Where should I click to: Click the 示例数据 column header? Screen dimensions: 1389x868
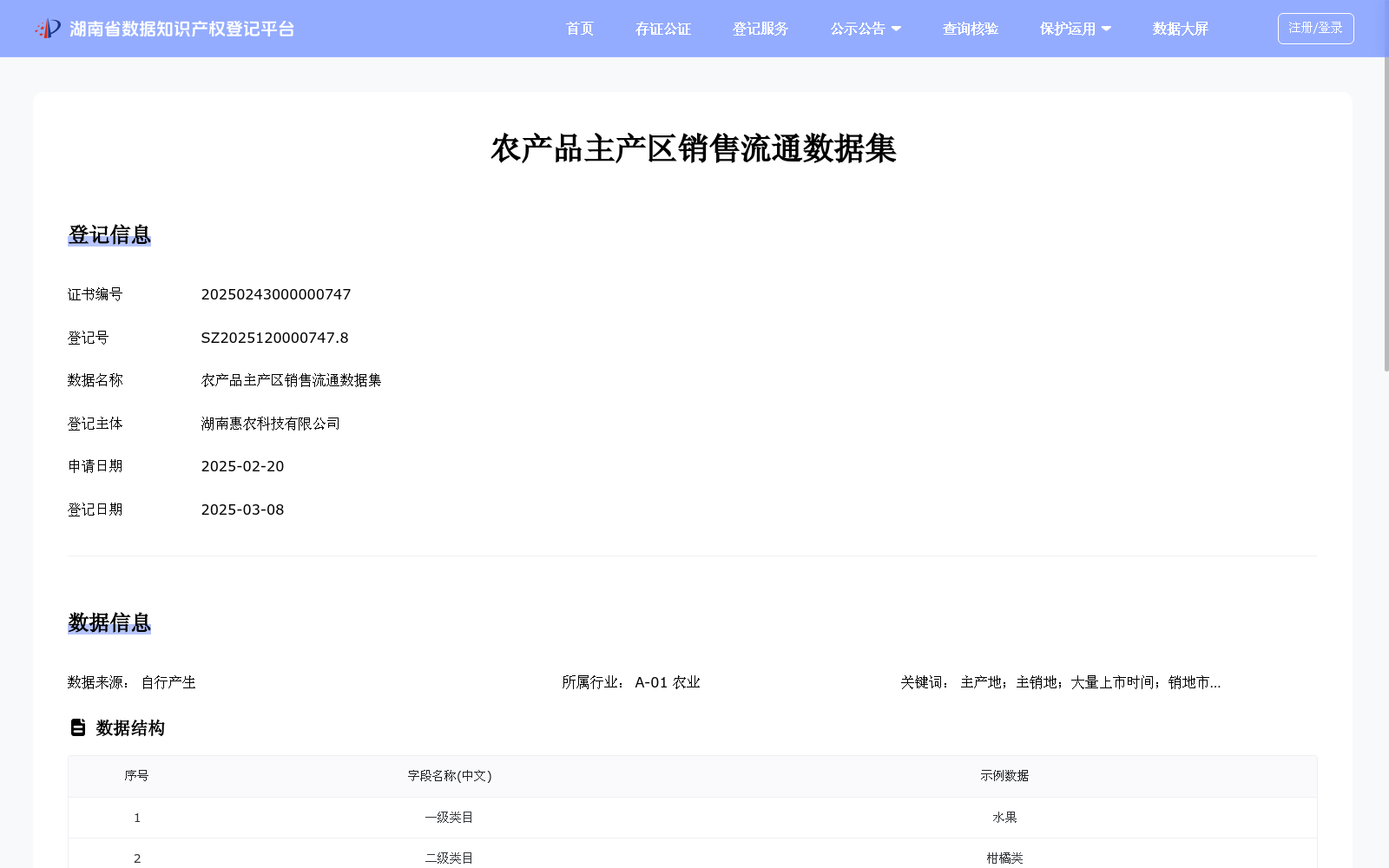point(1004,776)
